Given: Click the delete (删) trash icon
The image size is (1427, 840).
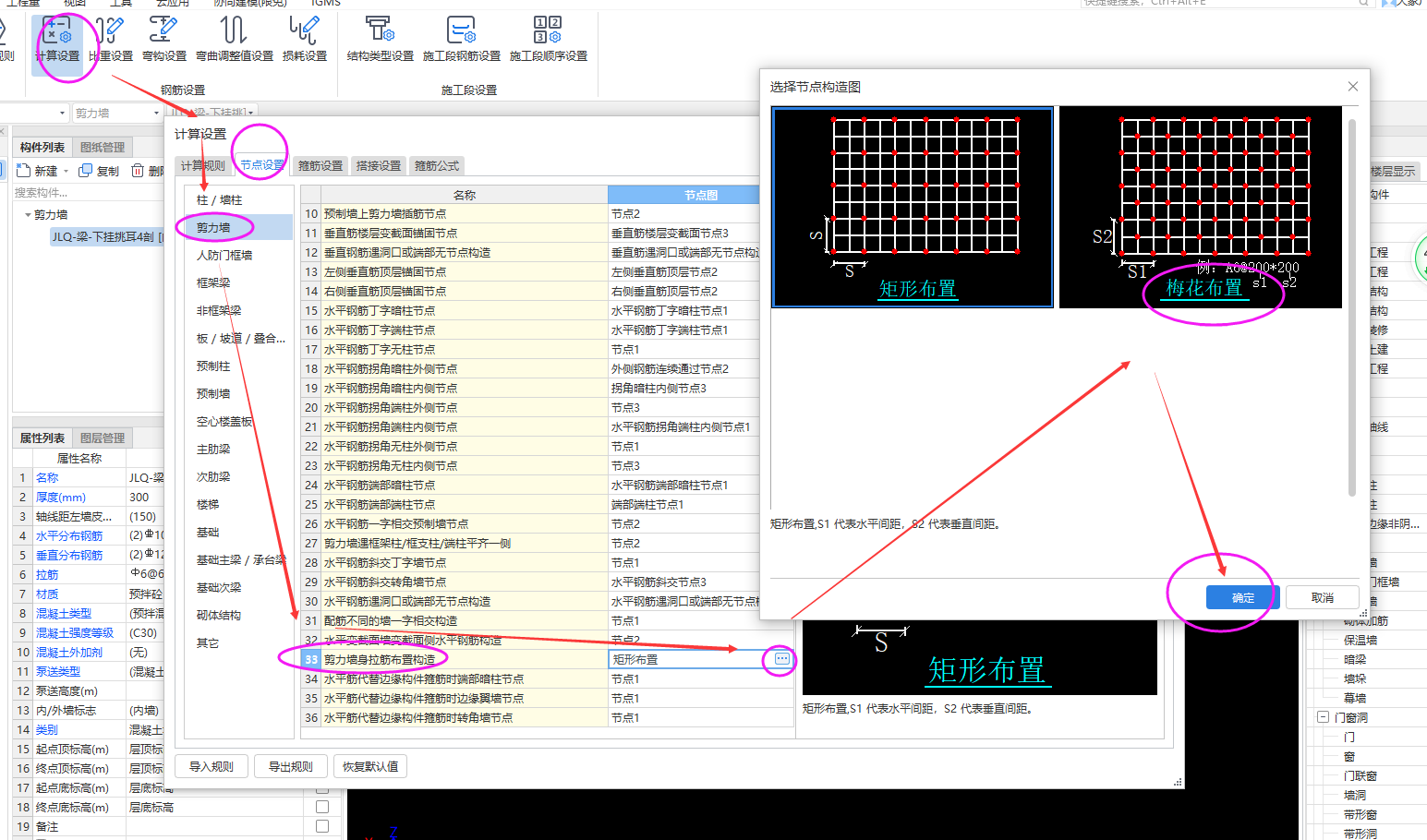Looking at the screenshot, I should (x=138, y=171).
